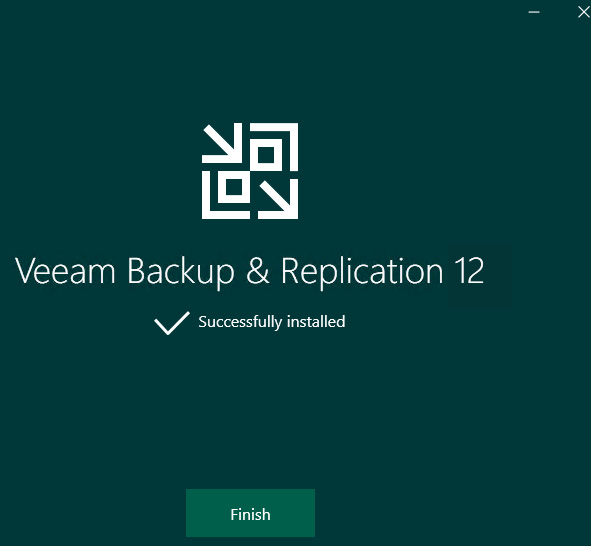The width and height of the screenshot is (591, 546).
Task: Click the white L-shaped corner bracket in logo's top-right
Action: (x=279, y=141)
